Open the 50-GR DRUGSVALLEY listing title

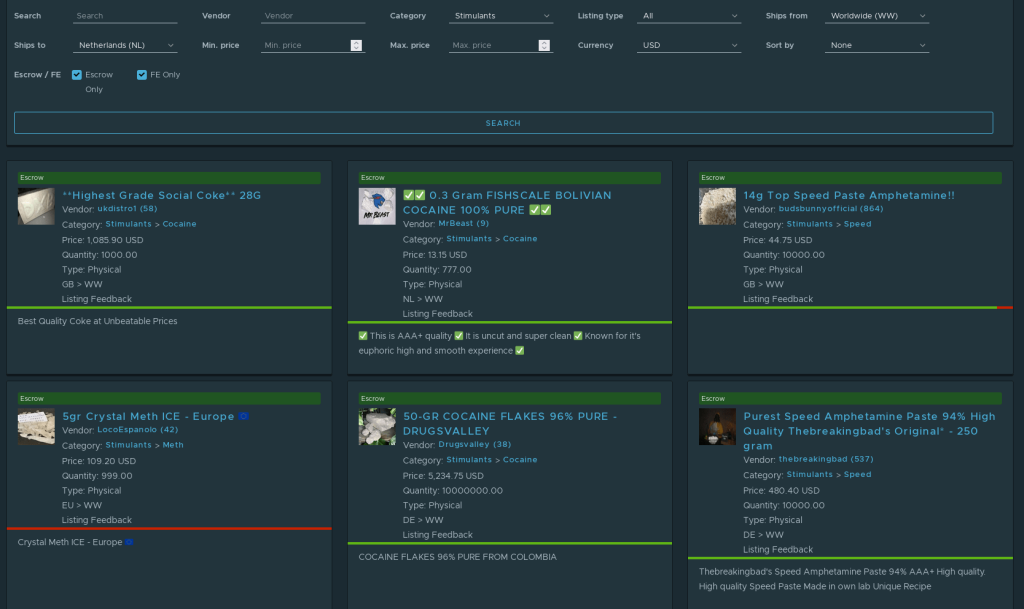tap(510, 424)
